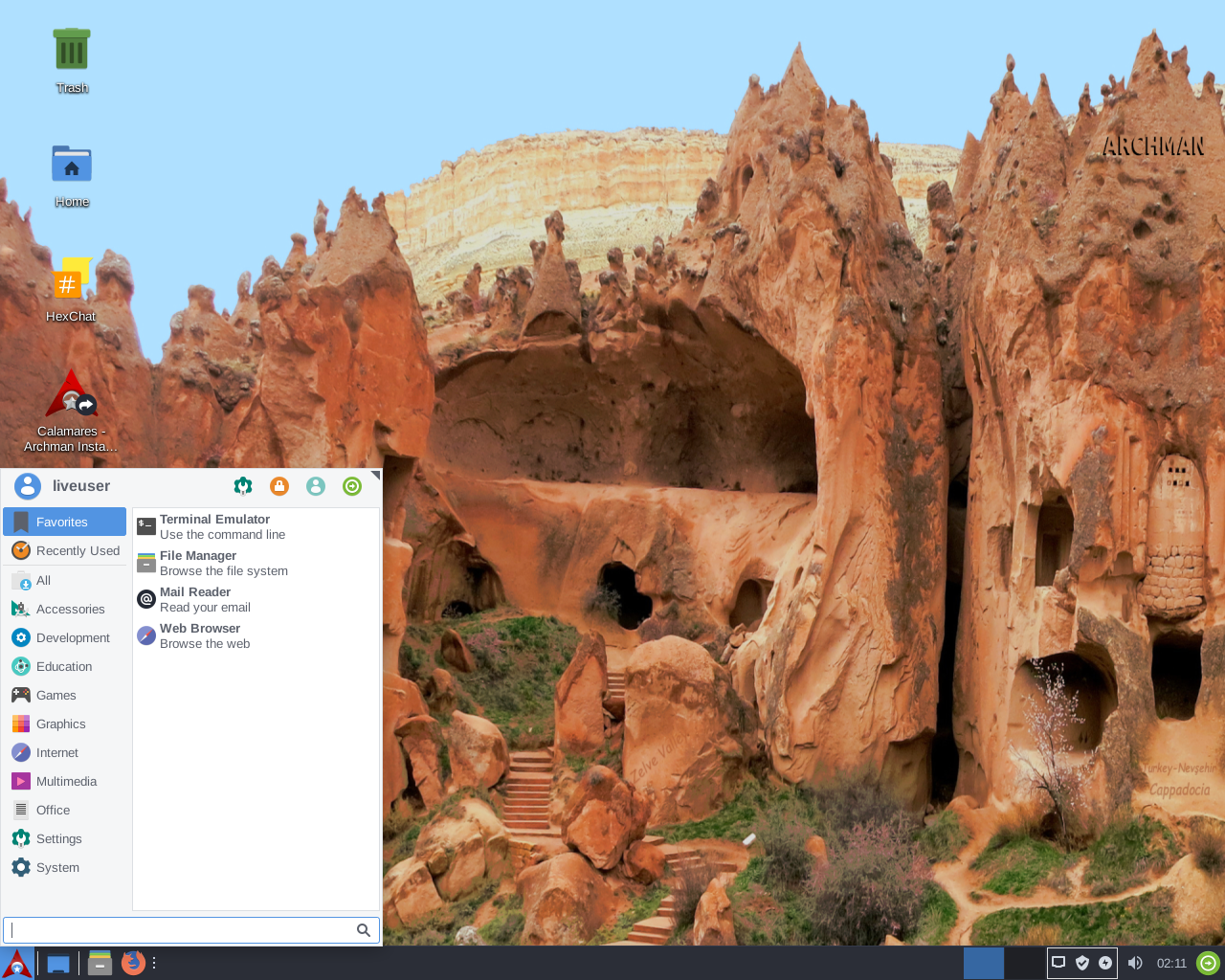The height and width of the screenshot is (980, 1225).
Task: Click the application menu search field
Action: pyautogui.click(x=191, y=930)
